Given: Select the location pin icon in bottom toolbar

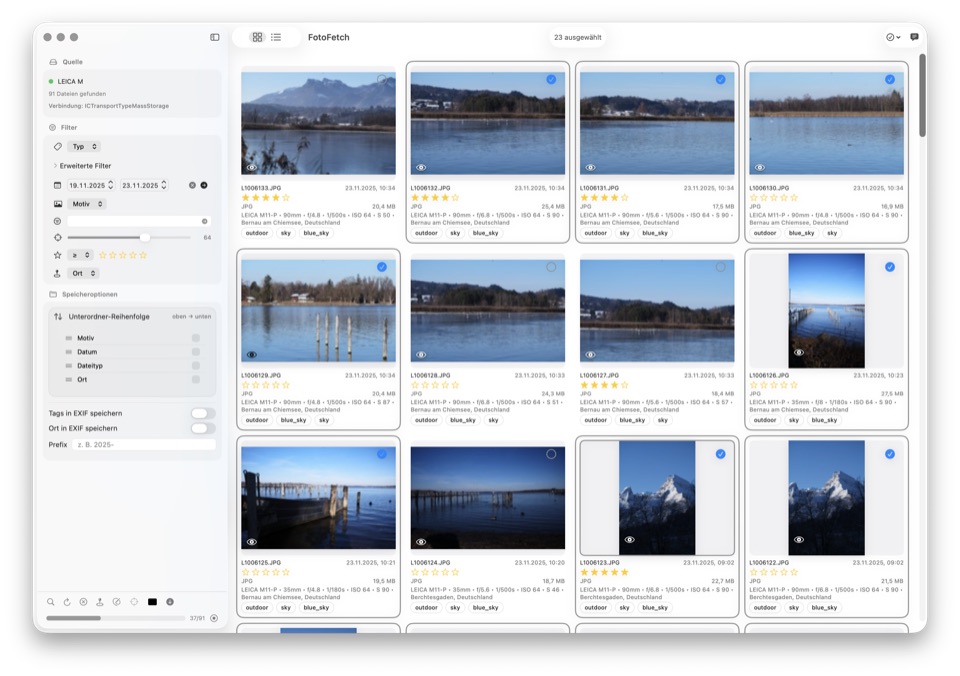Looking at the screenshot, I should tap(101, 603).
